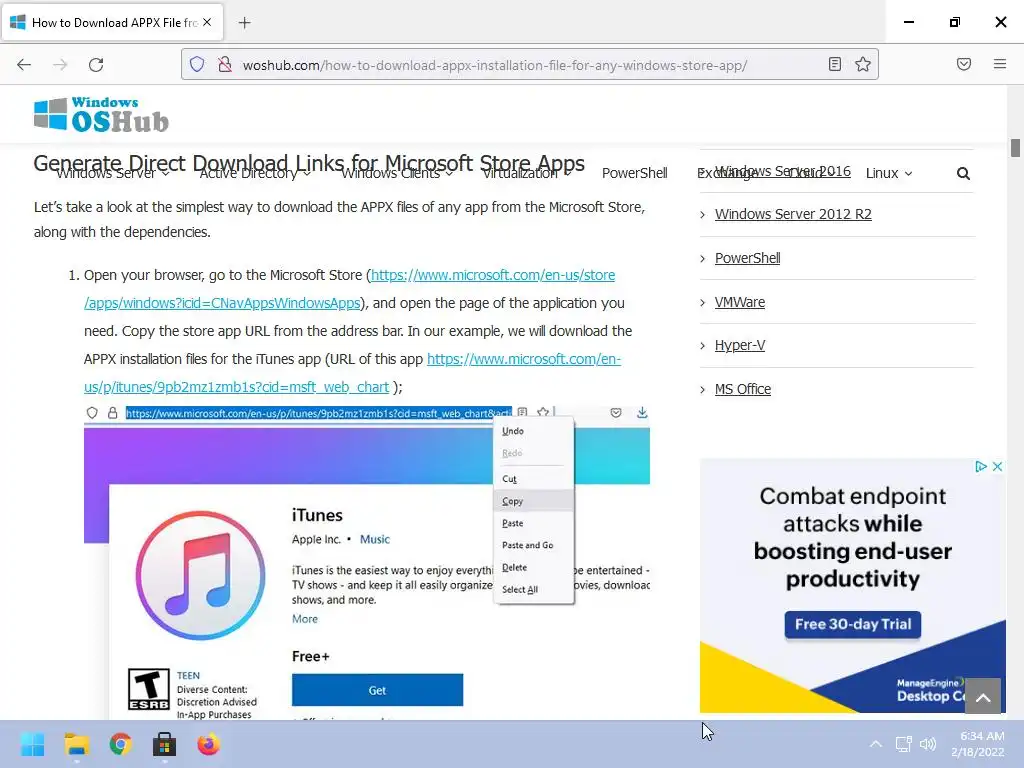Follow the iTunes store URL link
The height and width of the screenshot is (768, 1024).
(352, 373)
